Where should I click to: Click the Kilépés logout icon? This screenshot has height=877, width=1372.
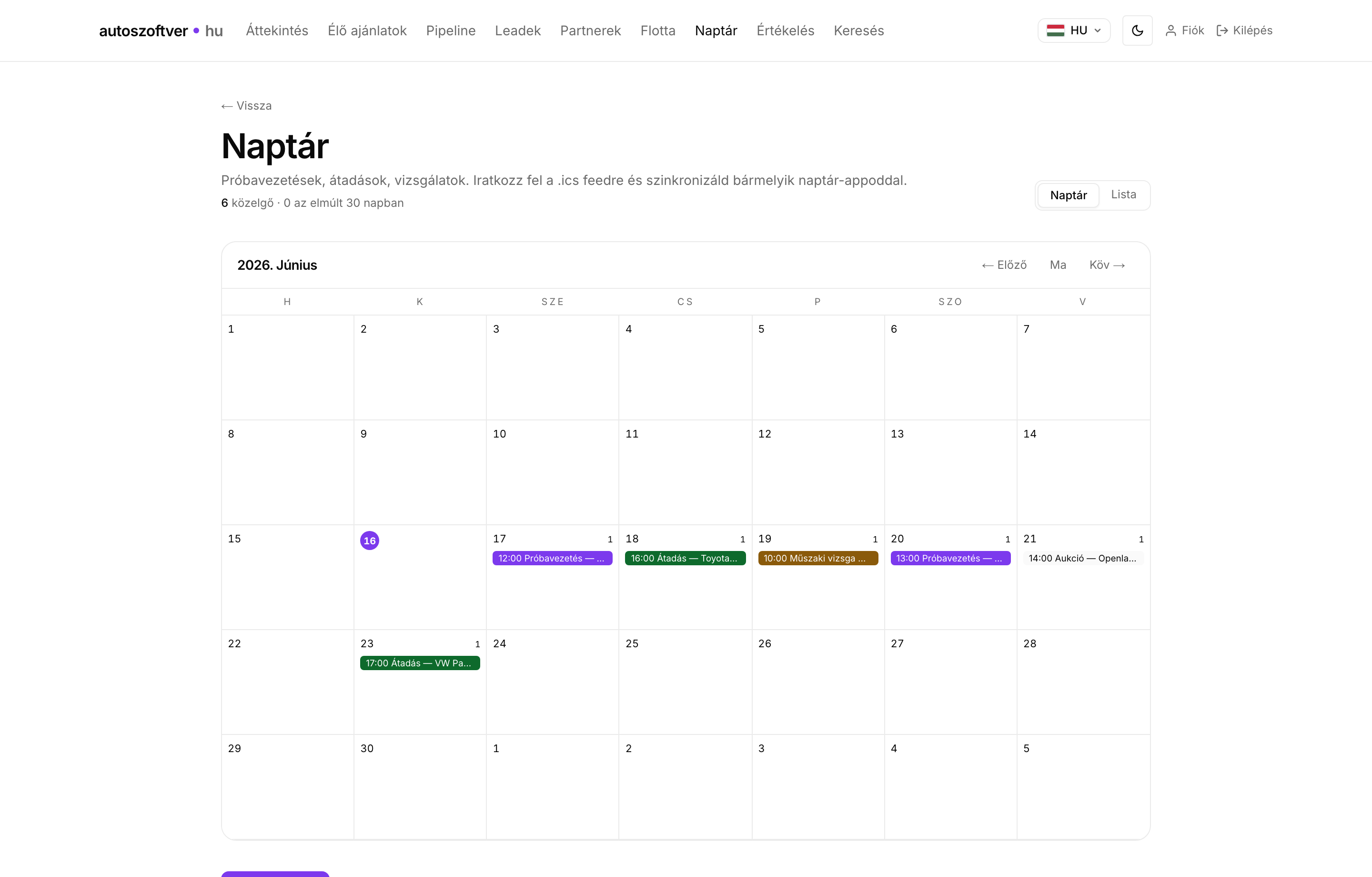point(1221,31)
